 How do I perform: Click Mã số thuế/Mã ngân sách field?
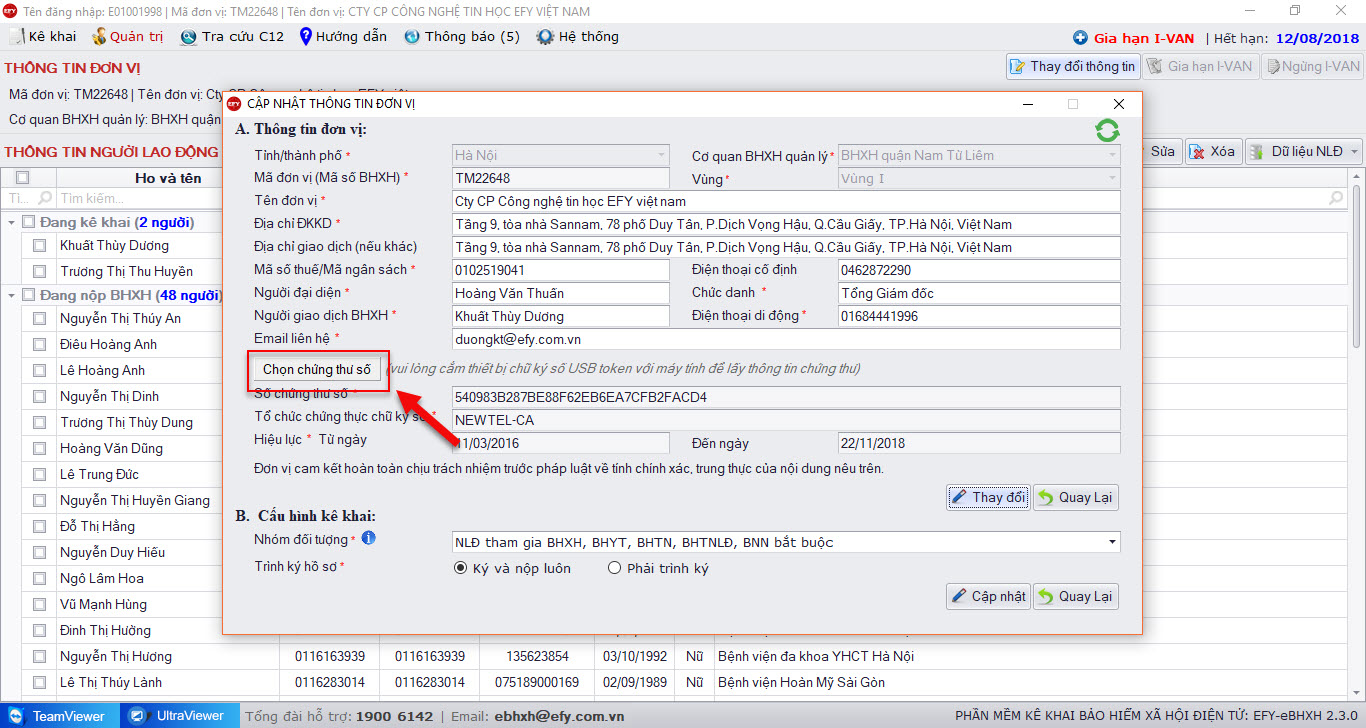560,270
